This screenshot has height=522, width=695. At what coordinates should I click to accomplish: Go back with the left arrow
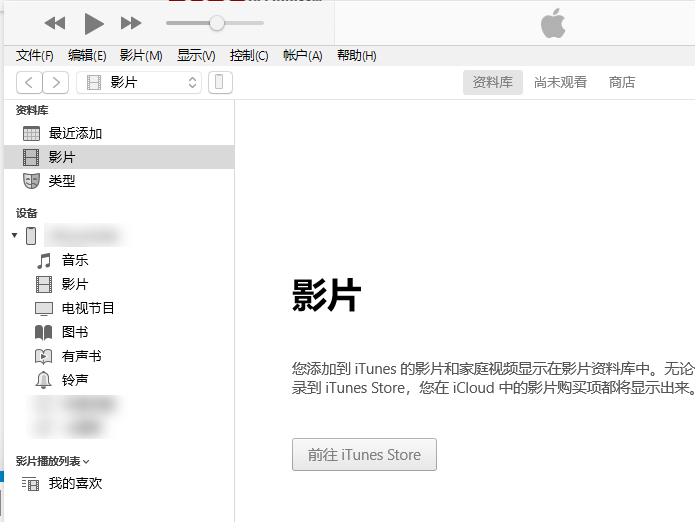click(x=31, y=83)
